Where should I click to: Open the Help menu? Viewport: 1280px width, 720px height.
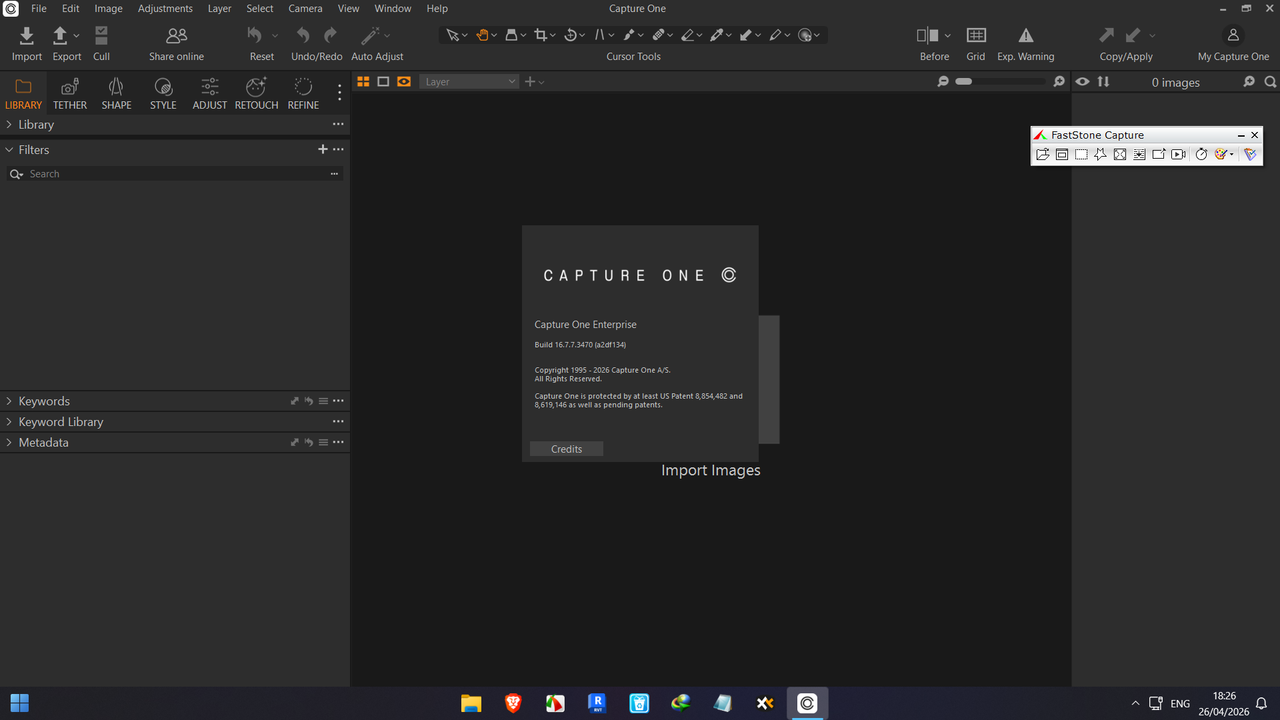click(x=437, y=8)
